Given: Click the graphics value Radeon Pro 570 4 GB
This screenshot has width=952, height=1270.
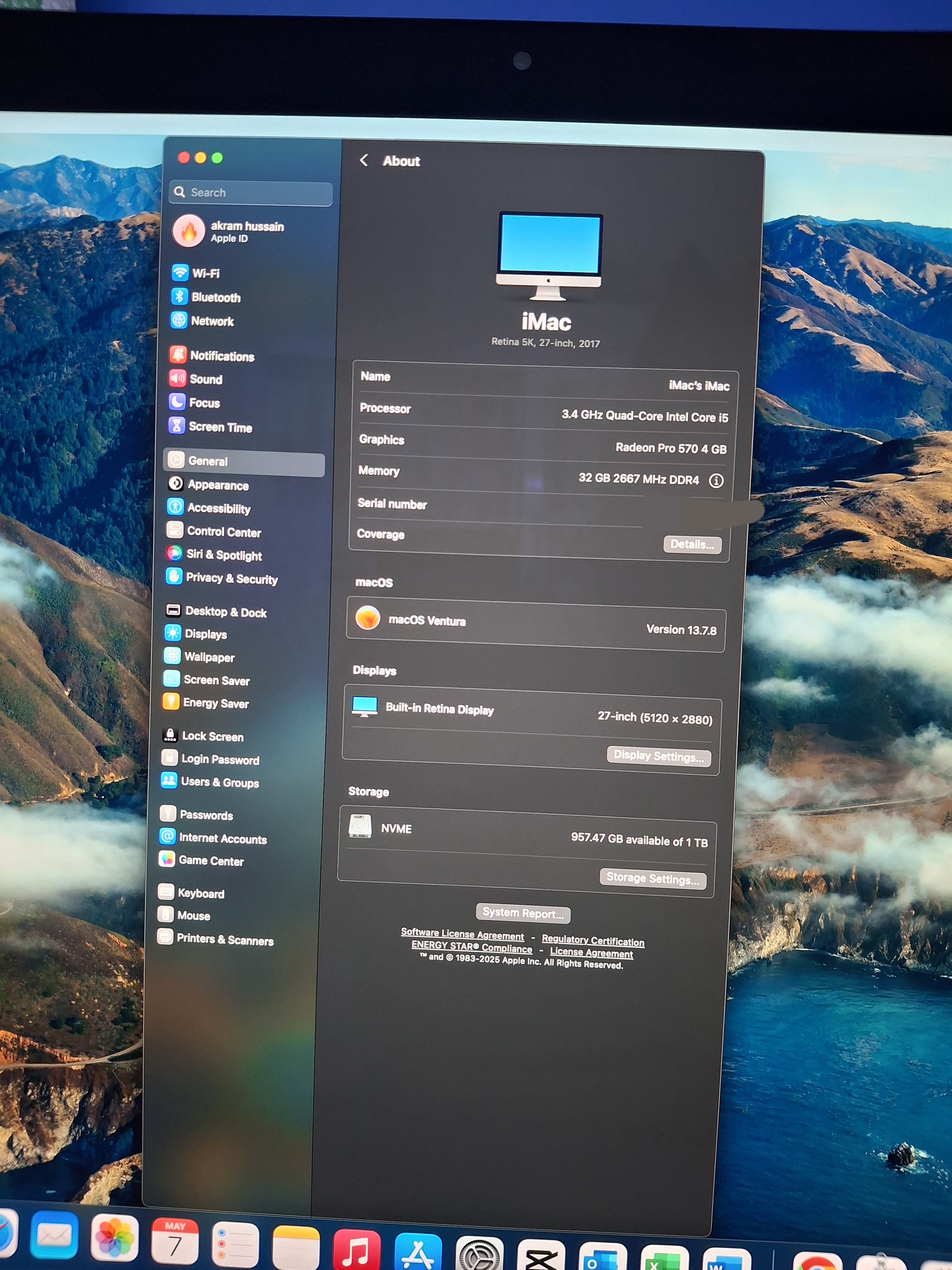Looking at the screenshot, I should click(x=671, y=449).
